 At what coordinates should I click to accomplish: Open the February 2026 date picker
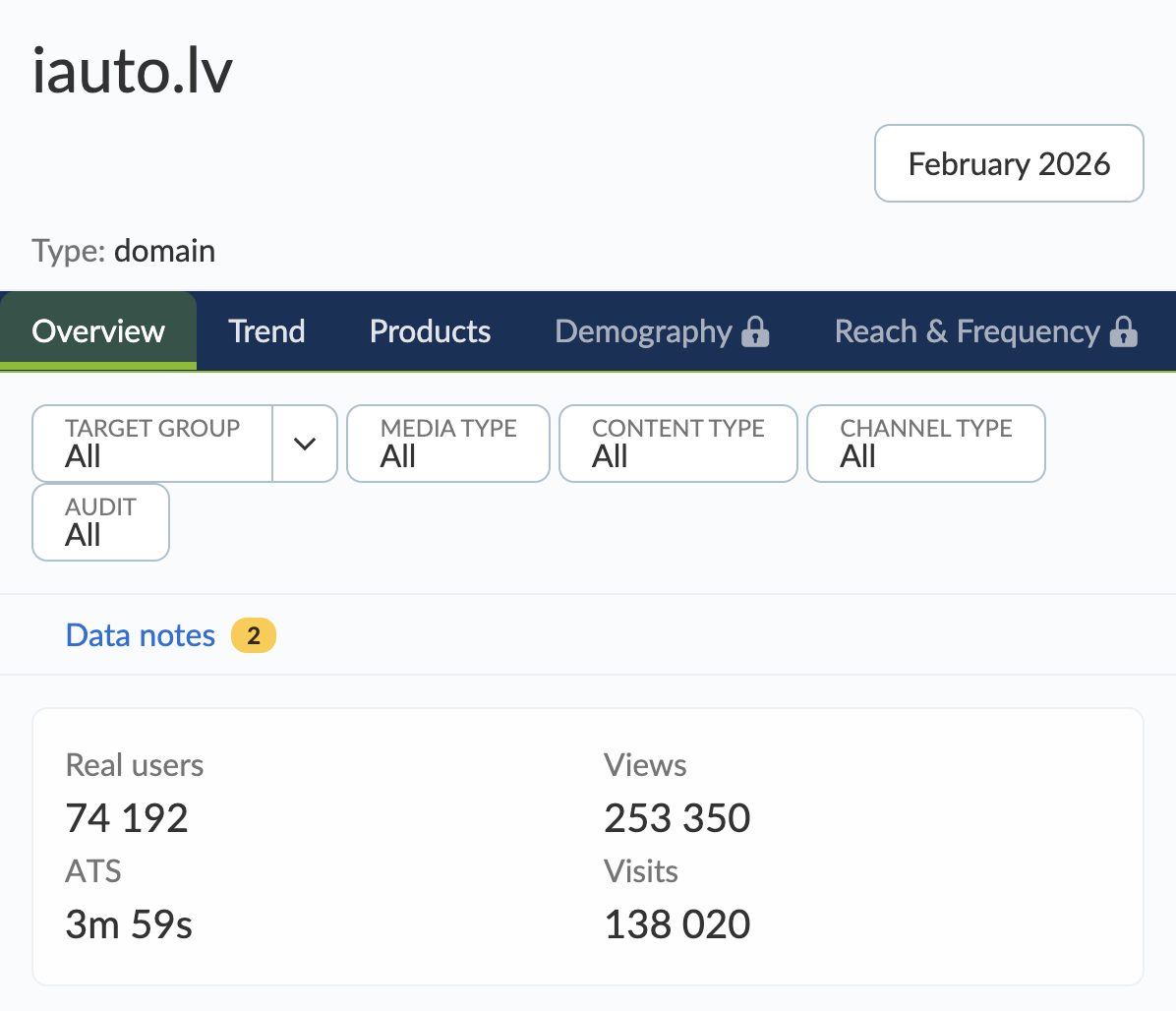(x=1009, y=163)
